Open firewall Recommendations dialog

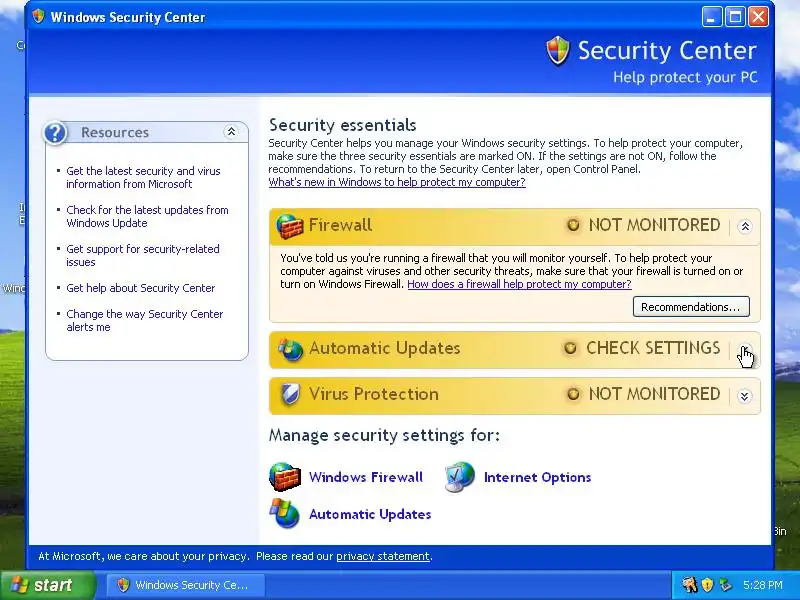tap(691, 307)
